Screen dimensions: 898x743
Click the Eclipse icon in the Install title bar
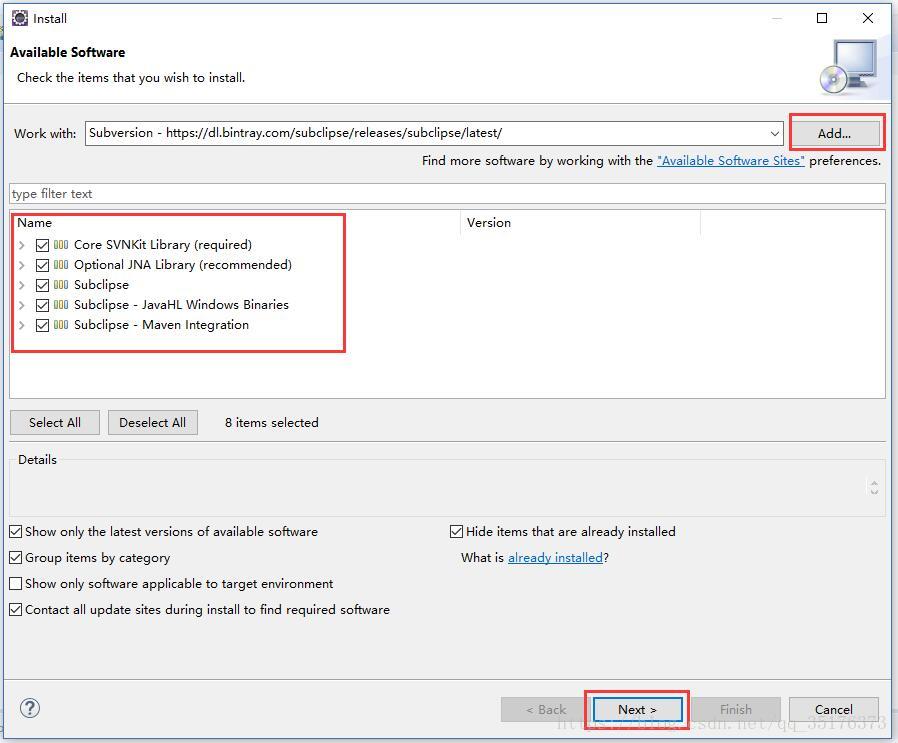click(19, 18)
